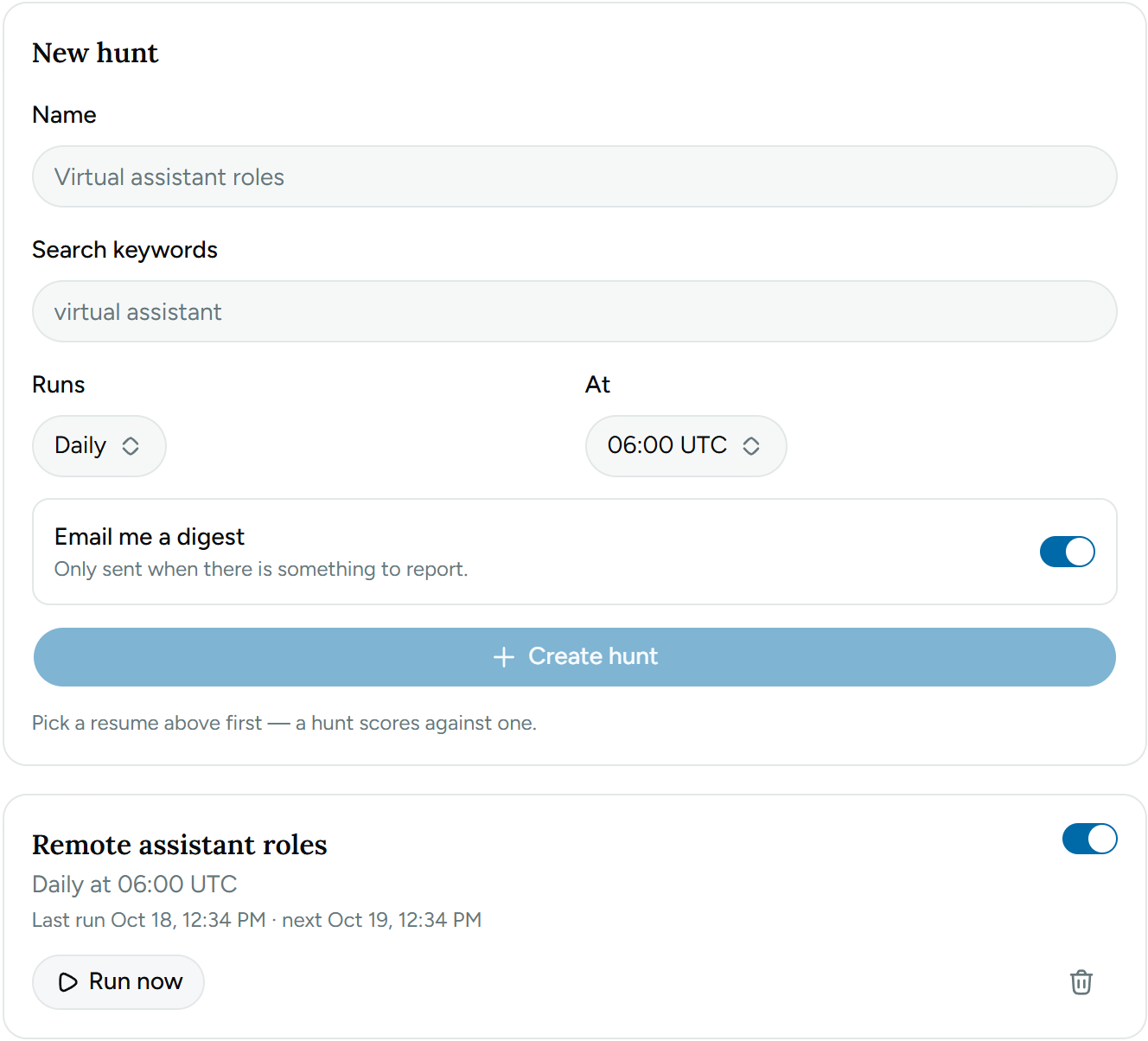Click the Name field label
The image size is (1148, 1041).
tap(64, 115)
